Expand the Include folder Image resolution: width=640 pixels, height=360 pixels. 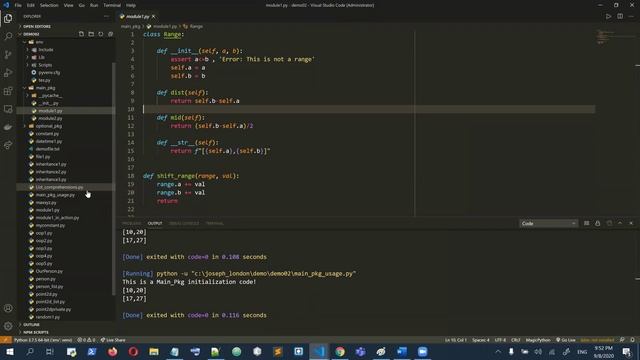coord(46,50)
